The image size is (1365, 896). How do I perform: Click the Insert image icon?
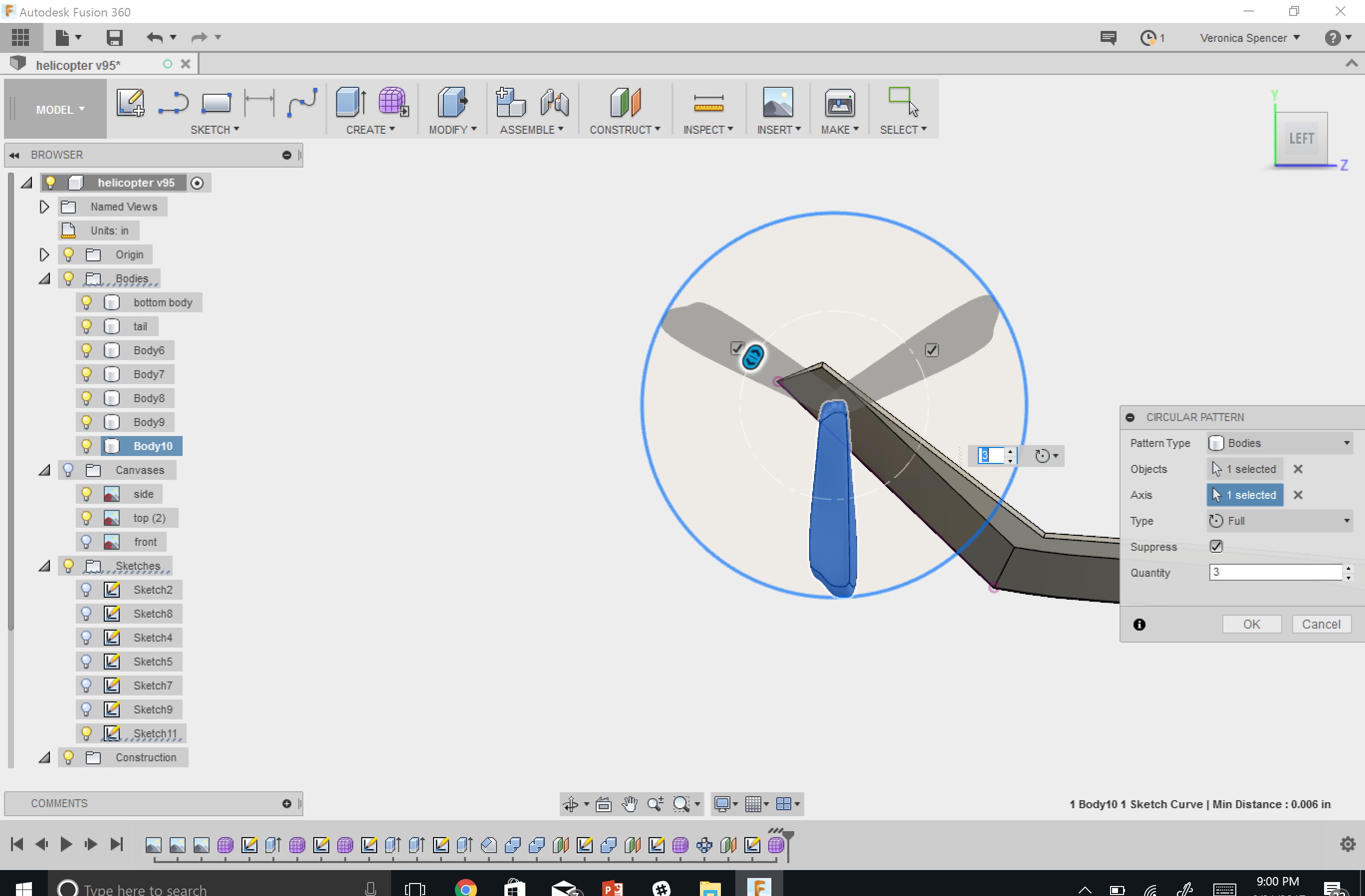tap(778, 103)
